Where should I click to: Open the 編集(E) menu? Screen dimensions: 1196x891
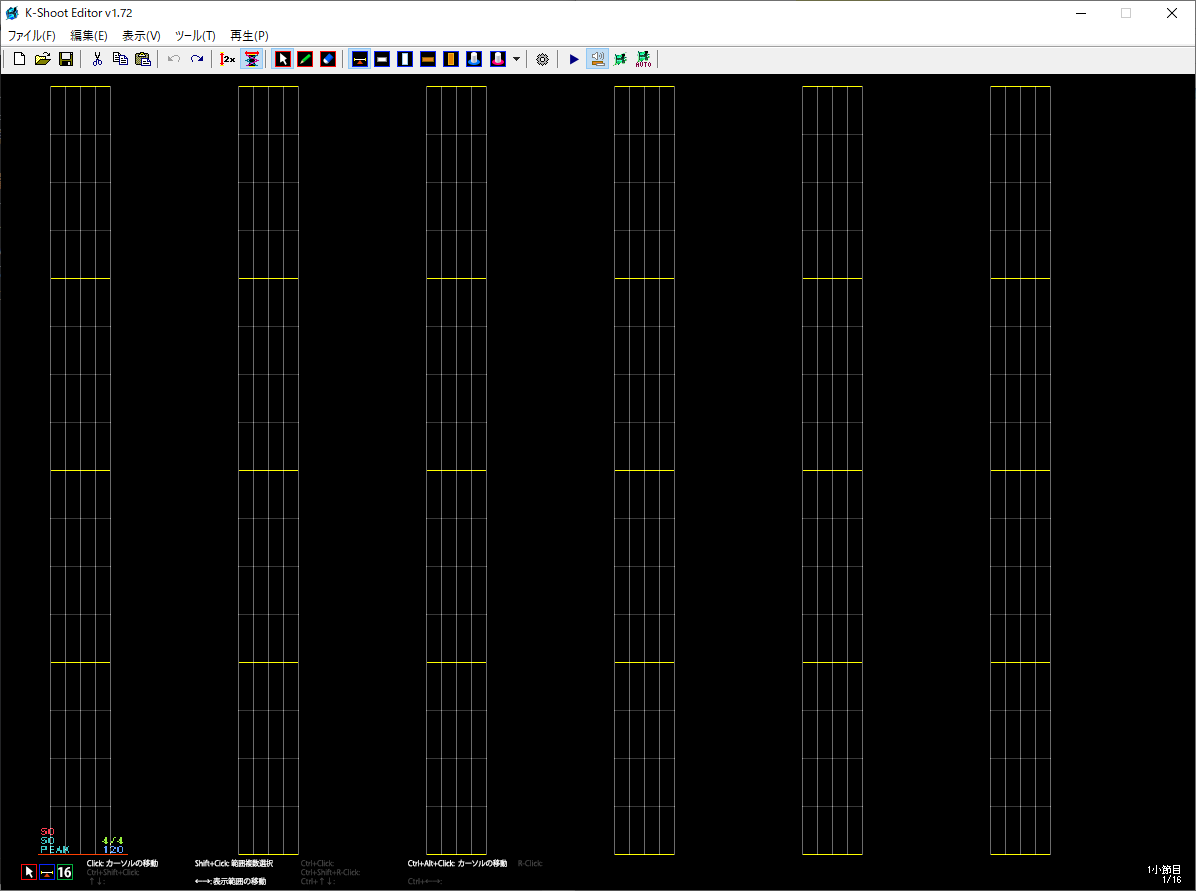(88, 36)
